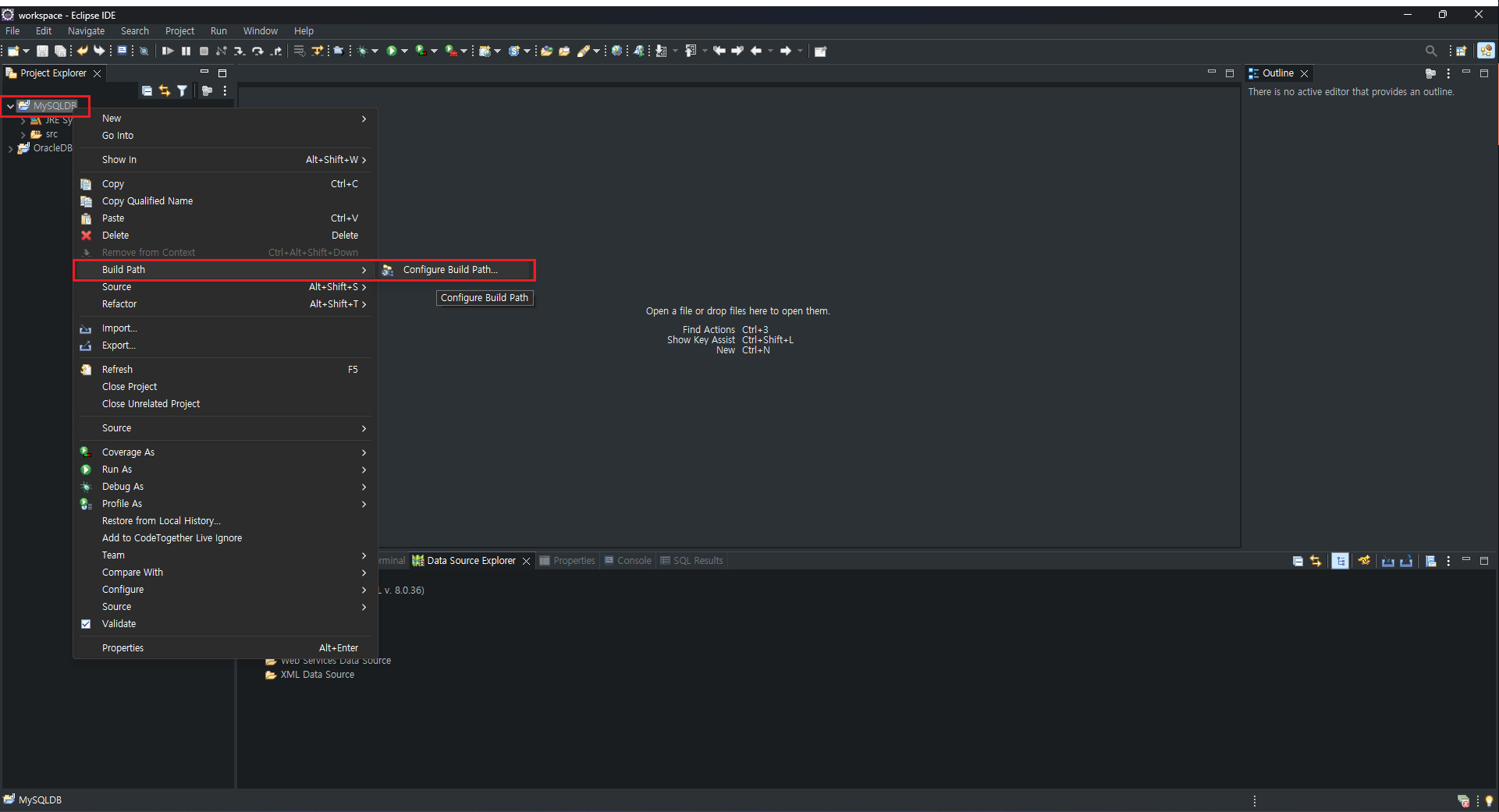Expand the OracleDB project tree node

point(10,148)
